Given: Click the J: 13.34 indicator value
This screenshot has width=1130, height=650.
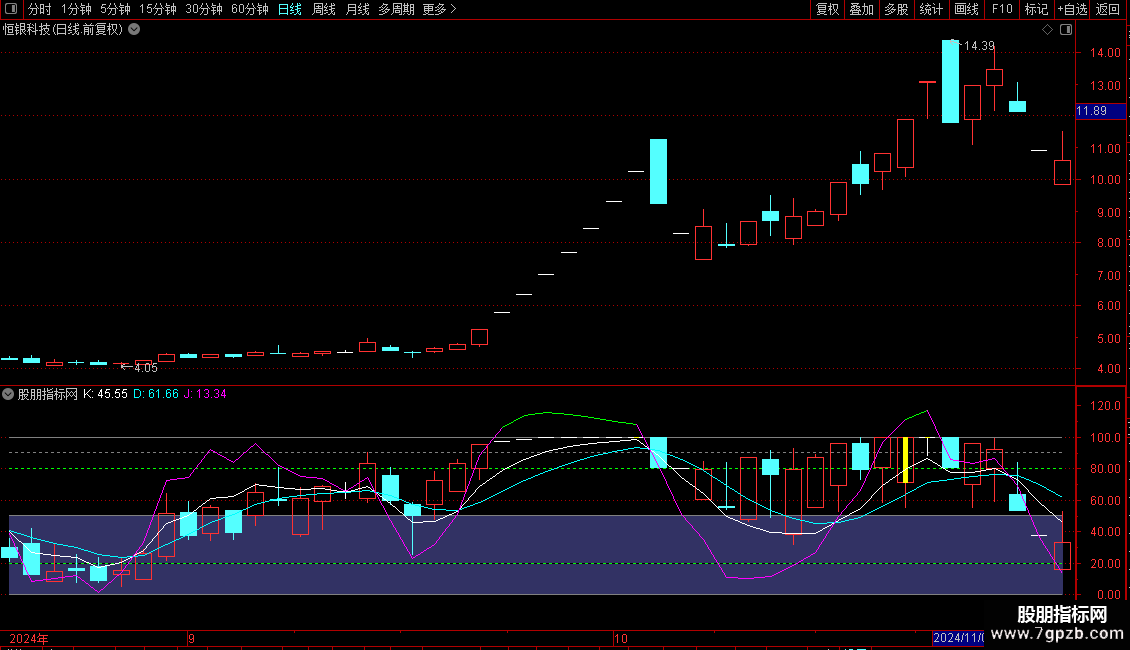Looking at the screenshot, I should click(205, 394).
